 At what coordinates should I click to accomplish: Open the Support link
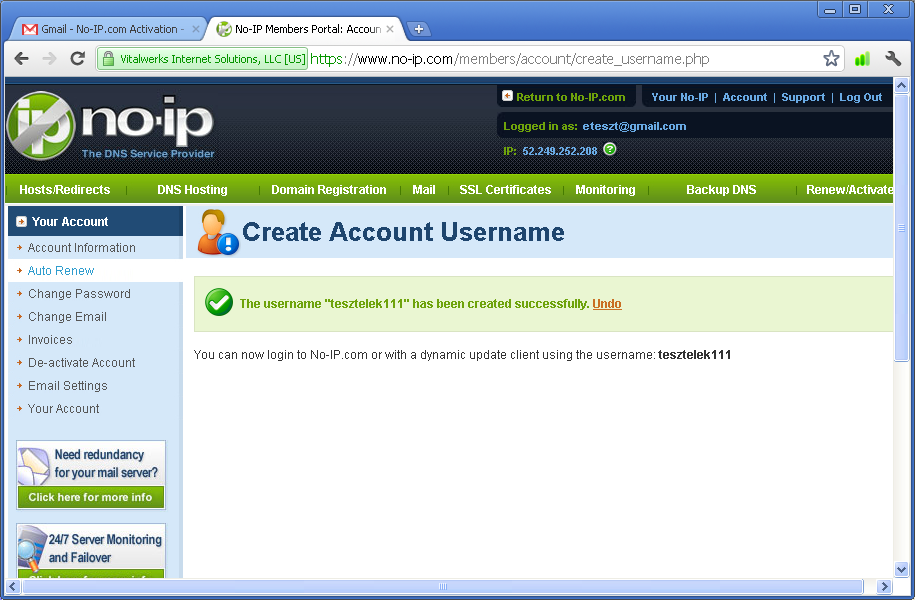click(803, 97)
